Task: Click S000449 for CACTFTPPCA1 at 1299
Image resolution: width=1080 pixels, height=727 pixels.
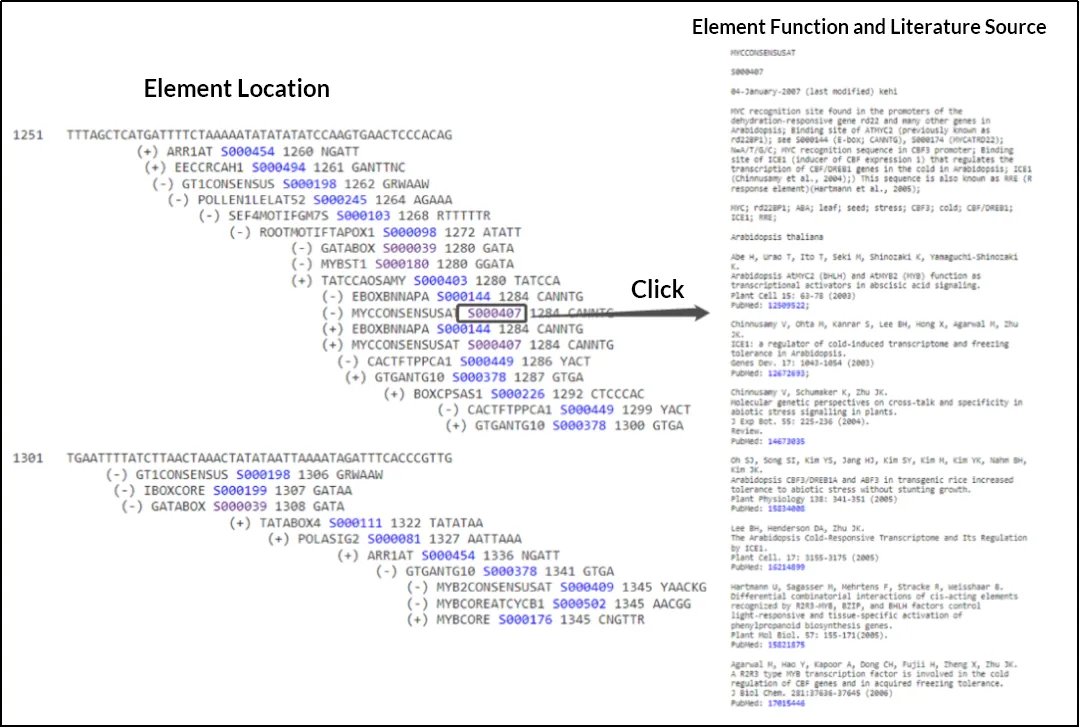Action: click(586, 409)
